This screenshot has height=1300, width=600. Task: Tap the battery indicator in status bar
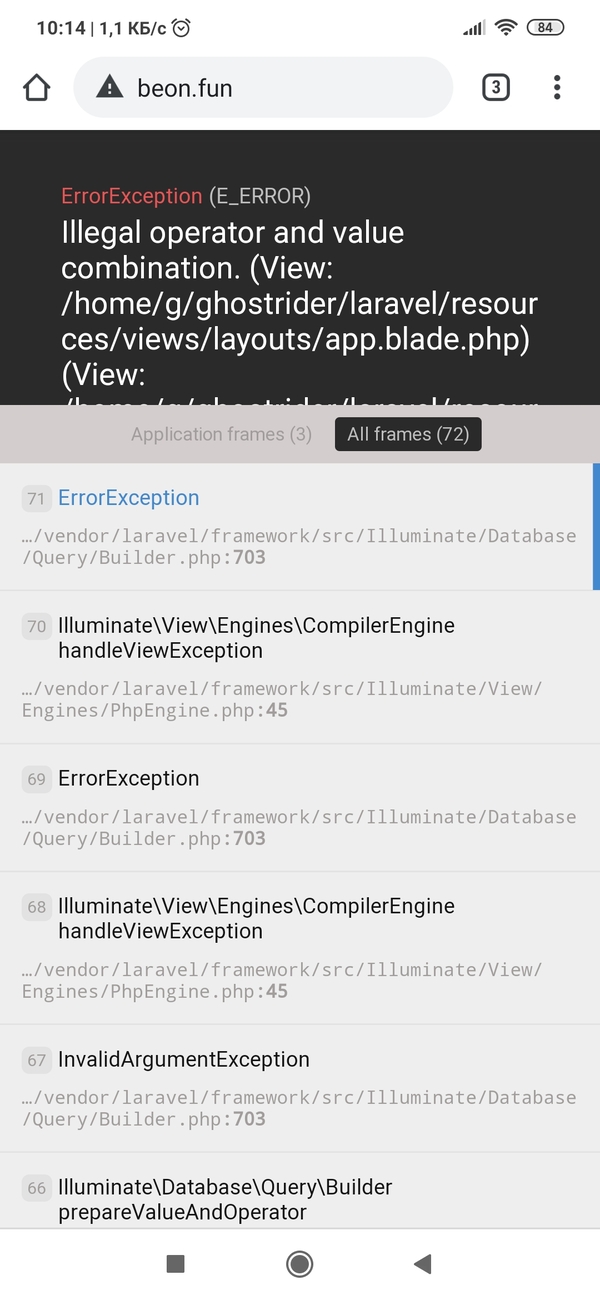(x=544, y=28)
